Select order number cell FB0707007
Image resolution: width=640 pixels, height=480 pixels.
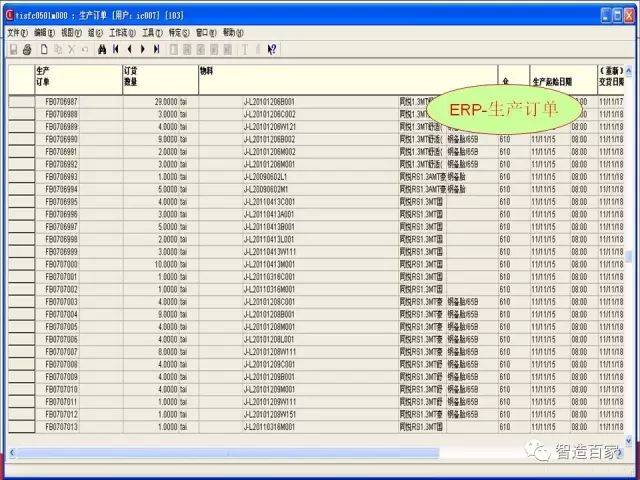coord(61,352)
